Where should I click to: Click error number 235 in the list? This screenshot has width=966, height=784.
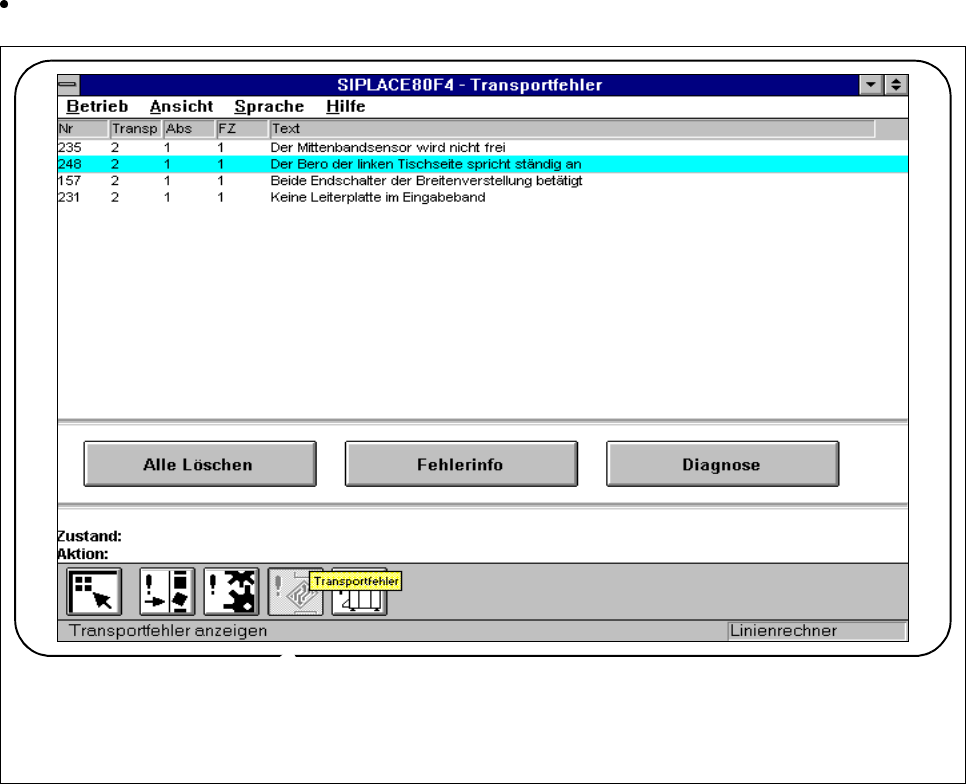pos(70,148)
